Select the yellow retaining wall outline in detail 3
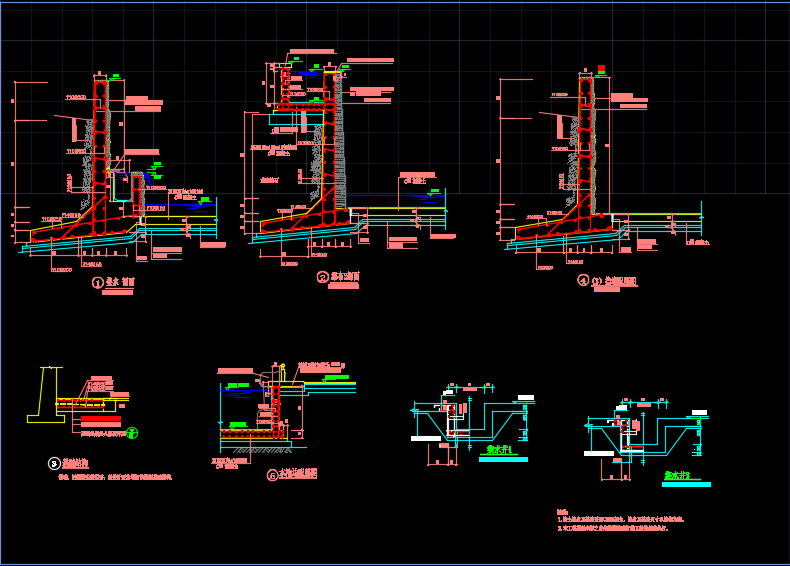This screenshot has width=790, height=566. point(44,395)
